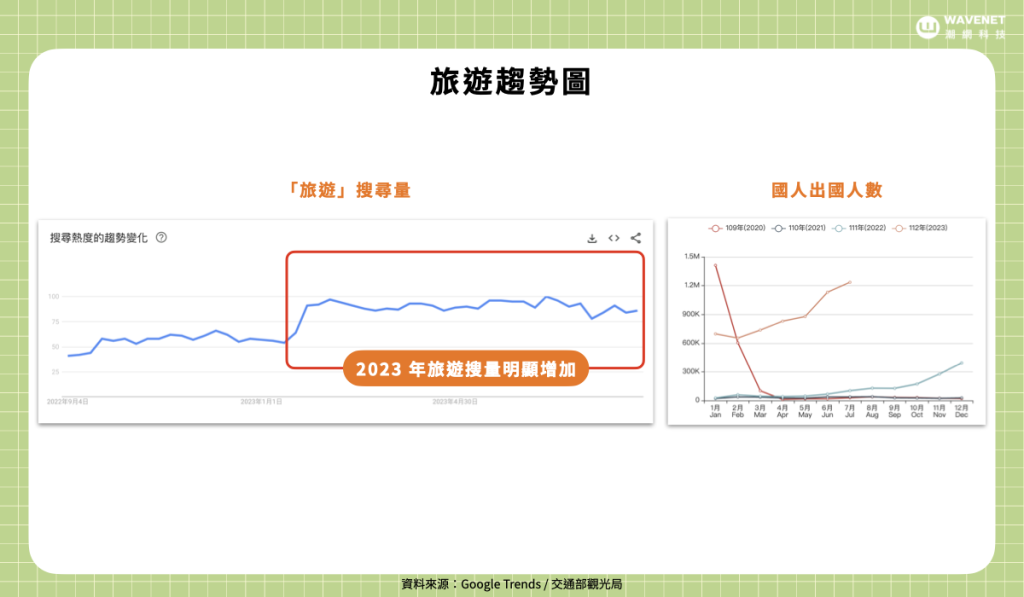
Task: Click the share icon on the trends chart
Action: [636, 238]
